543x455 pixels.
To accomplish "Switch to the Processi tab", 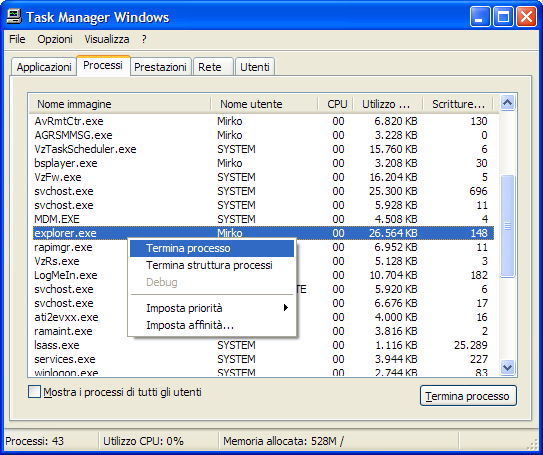I will click(x=103, y=65).
